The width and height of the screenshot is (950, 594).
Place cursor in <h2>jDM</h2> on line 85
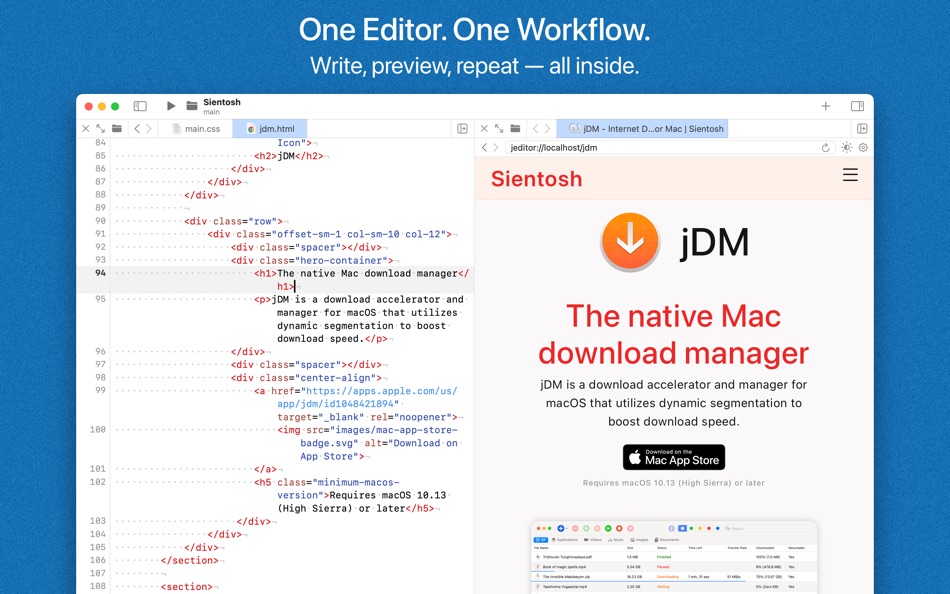(x=289, y=156)
